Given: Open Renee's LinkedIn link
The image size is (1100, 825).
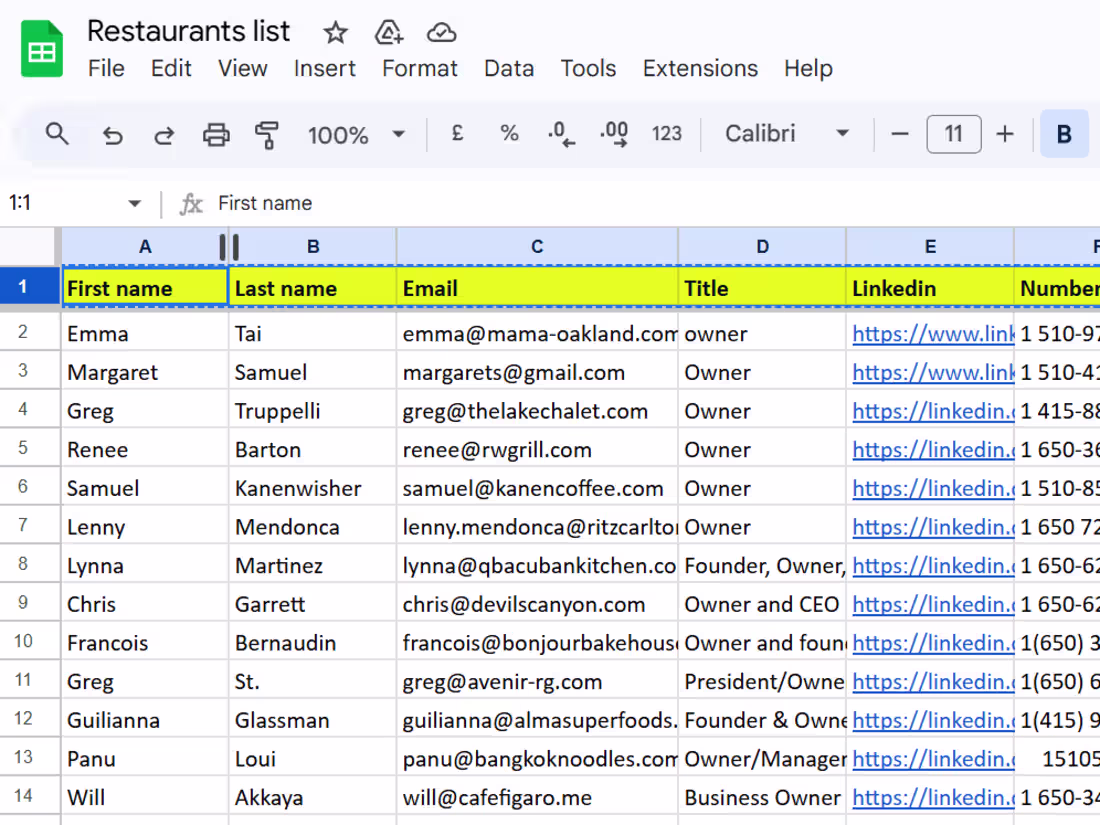Looking at the screenshot, I should click(x=933, y=450).
